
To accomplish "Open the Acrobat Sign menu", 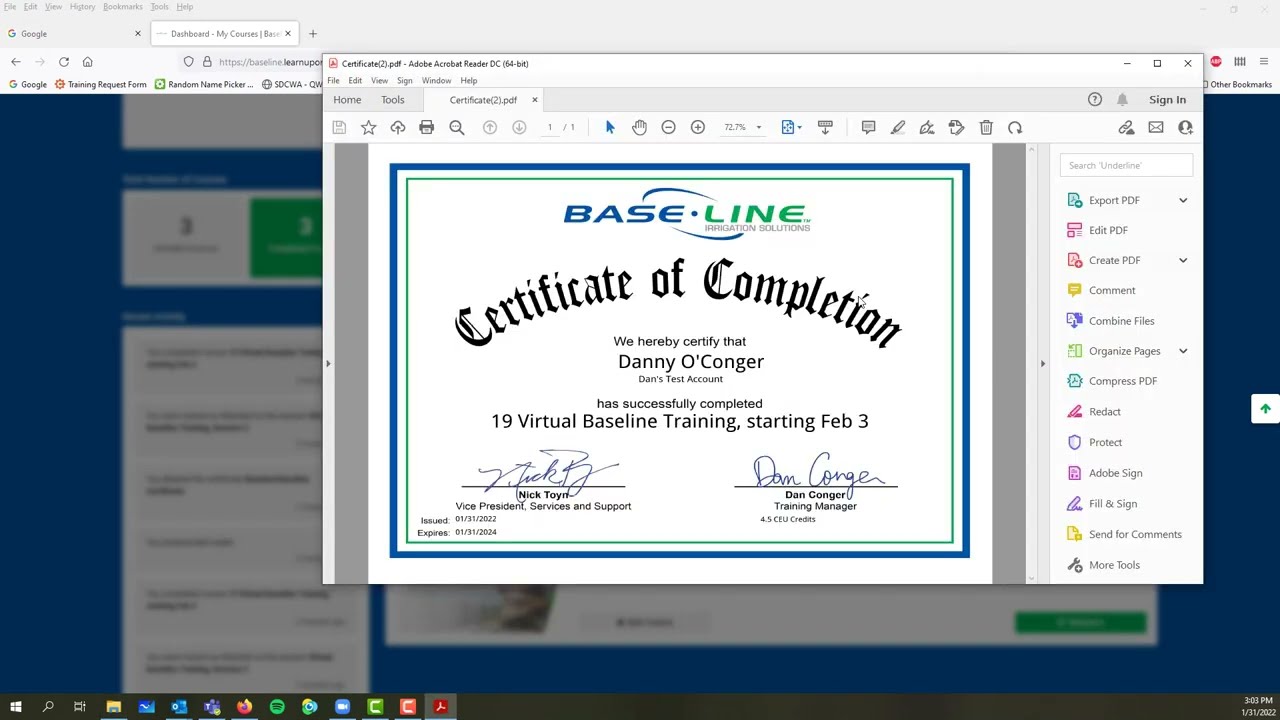I will tap(404, 81).
